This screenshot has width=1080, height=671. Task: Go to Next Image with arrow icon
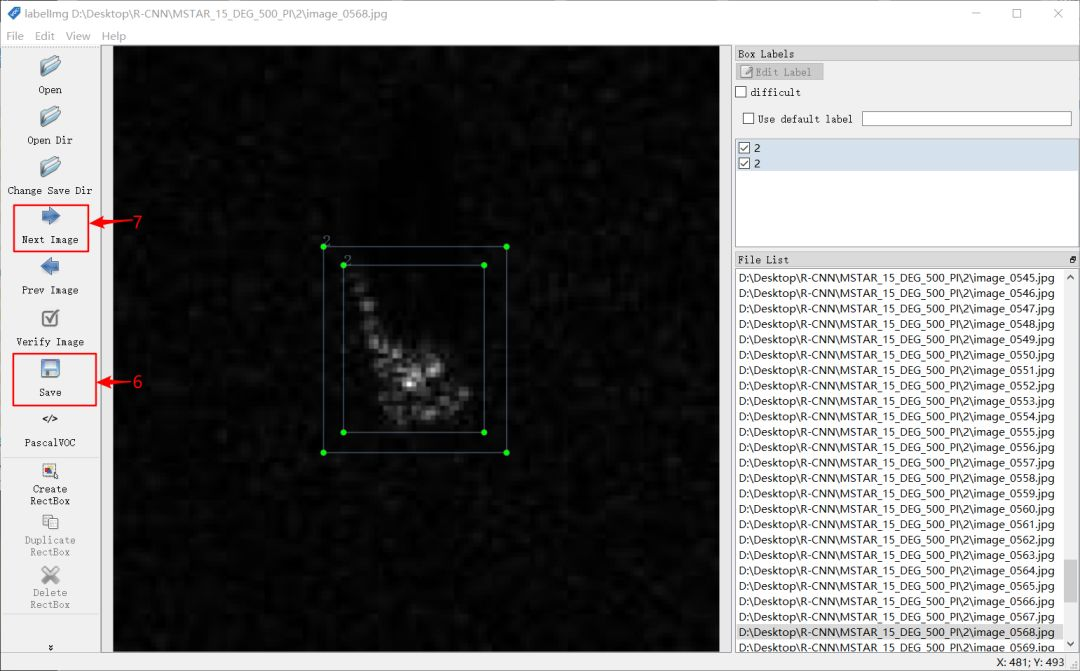(50, 217)
